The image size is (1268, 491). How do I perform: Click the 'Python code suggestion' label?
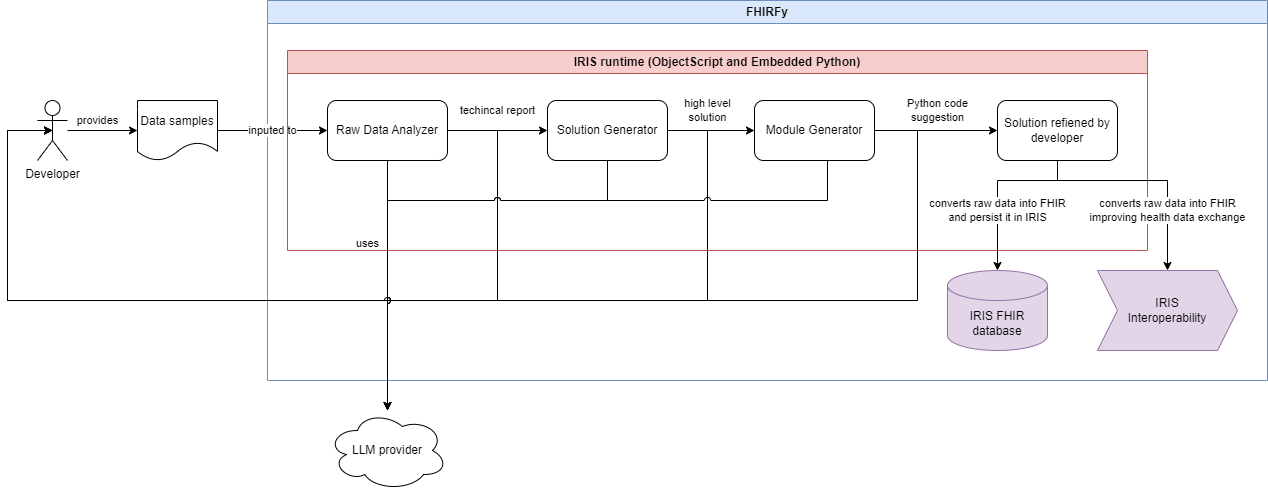click(937, 110)
